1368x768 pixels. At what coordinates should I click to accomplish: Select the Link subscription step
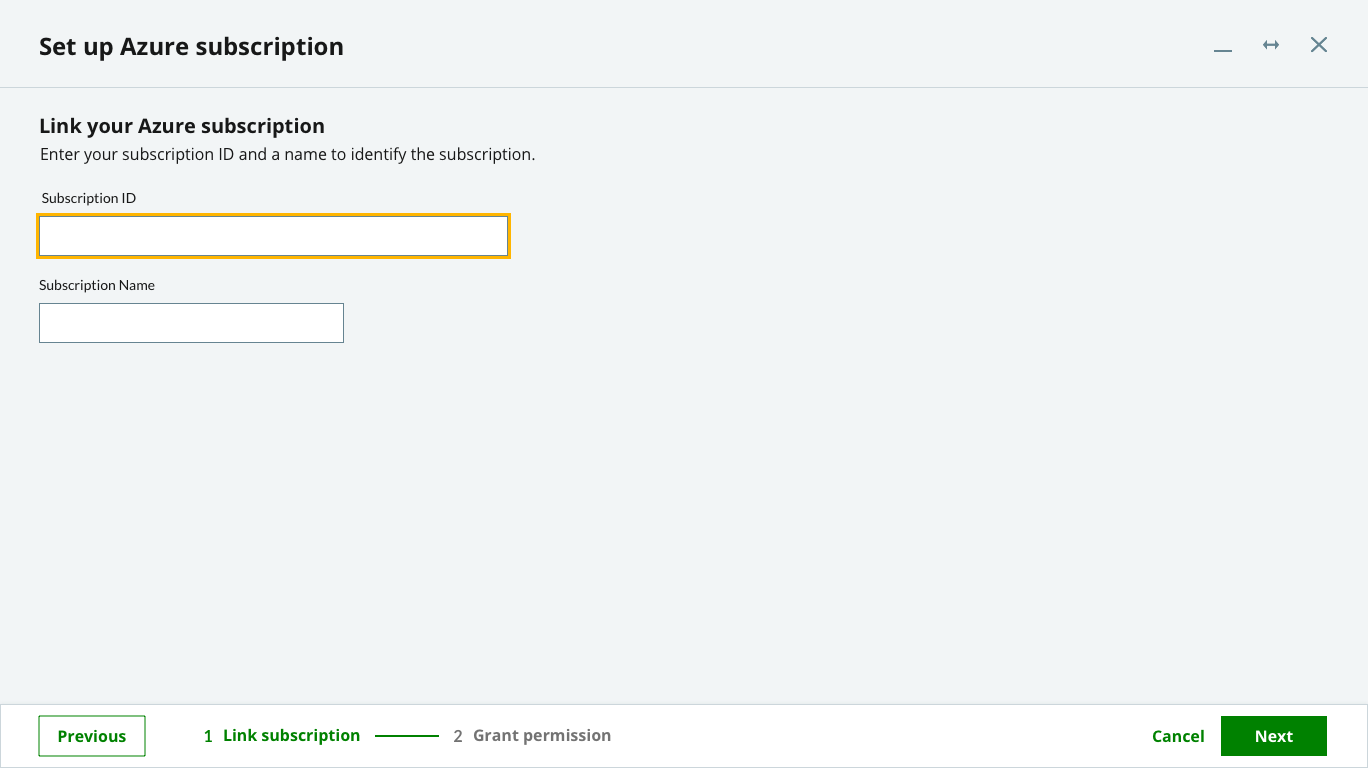290,735
